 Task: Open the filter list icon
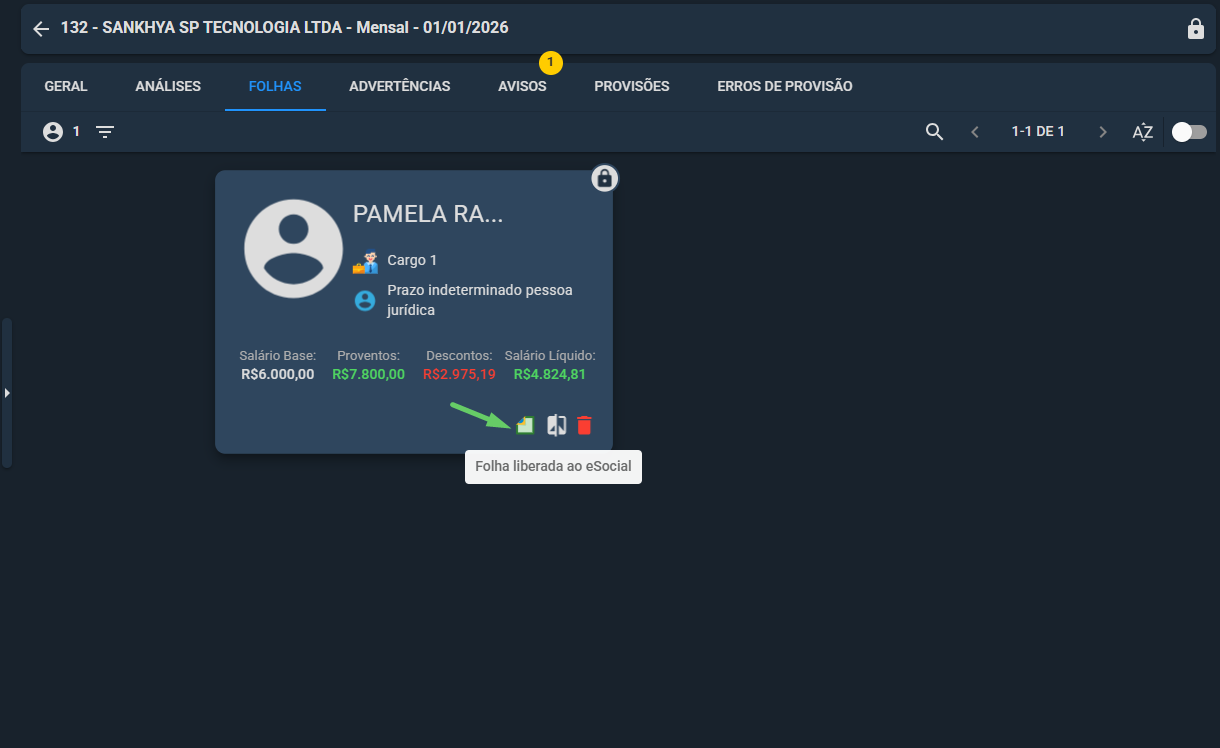[x=105, y=132]
